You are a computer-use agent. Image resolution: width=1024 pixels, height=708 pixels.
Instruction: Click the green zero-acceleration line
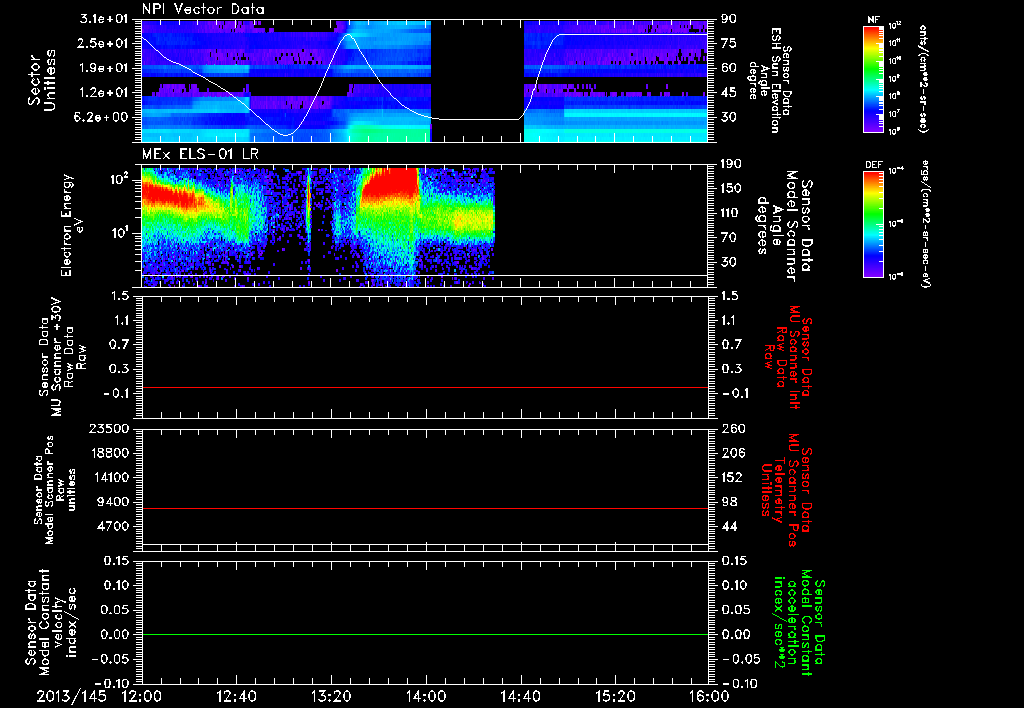[425, 634]
